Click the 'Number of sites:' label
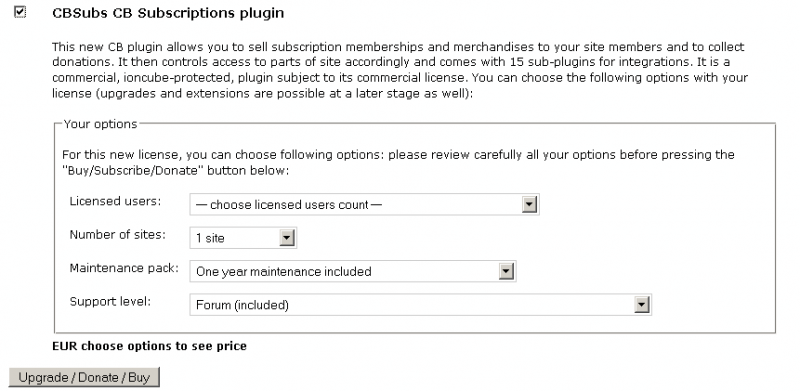Viewport: 800px width, 391px height. pos(118,235)
